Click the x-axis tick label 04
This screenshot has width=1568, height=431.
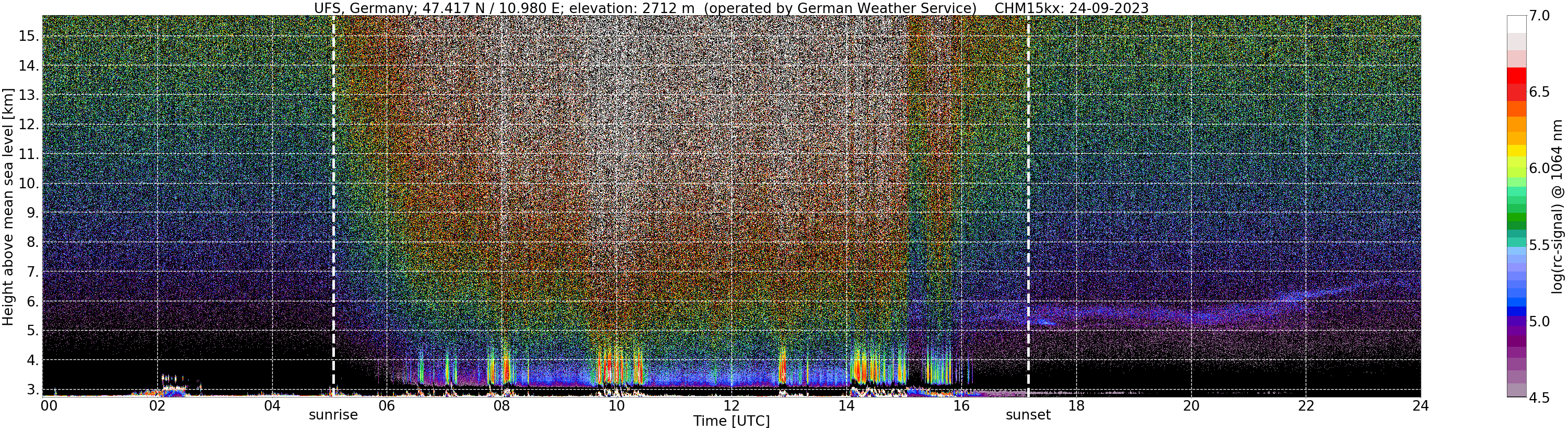pyautogui.click(x=272, y=405)
